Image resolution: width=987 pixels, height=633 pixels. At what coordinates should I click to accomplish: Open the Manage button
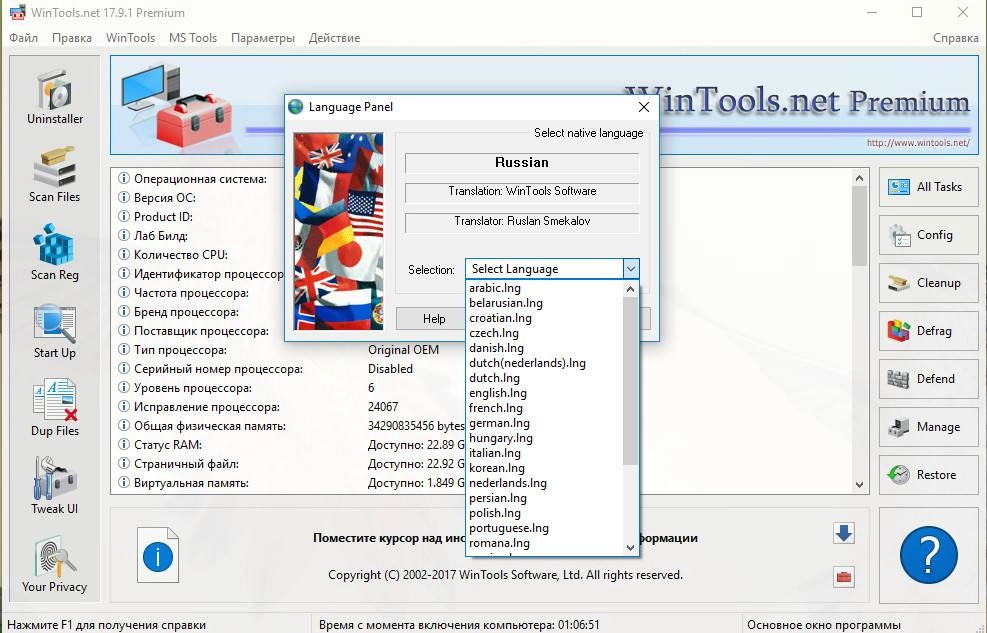click(928, 427)
